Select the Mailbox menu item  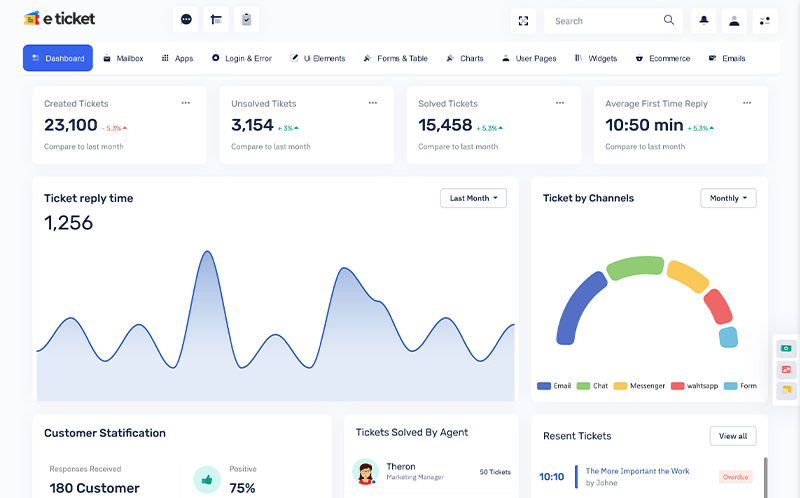[123, 58]
